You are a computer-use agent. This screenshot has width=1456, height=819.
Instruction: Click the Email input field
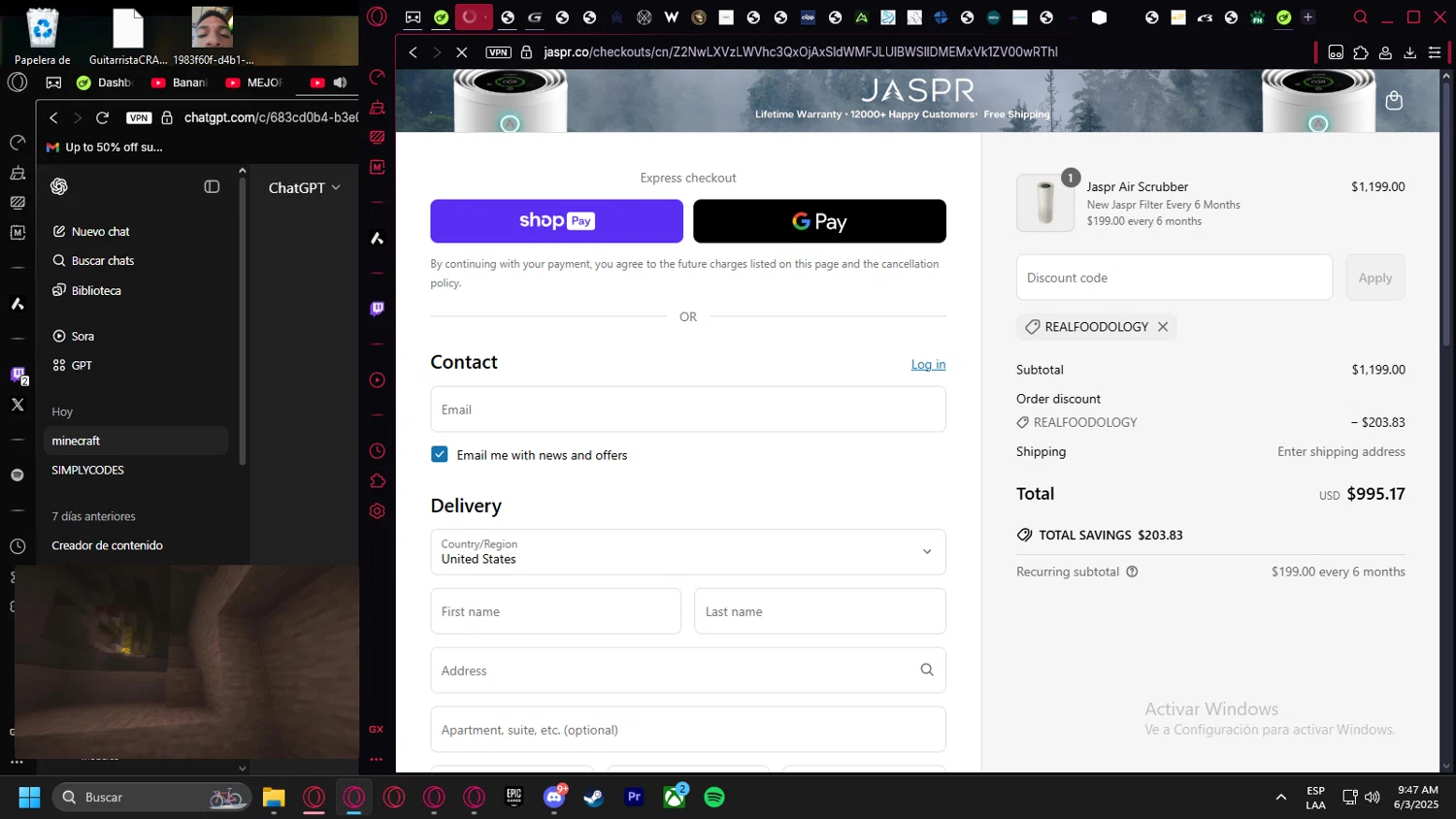click(x=688, y=409)
